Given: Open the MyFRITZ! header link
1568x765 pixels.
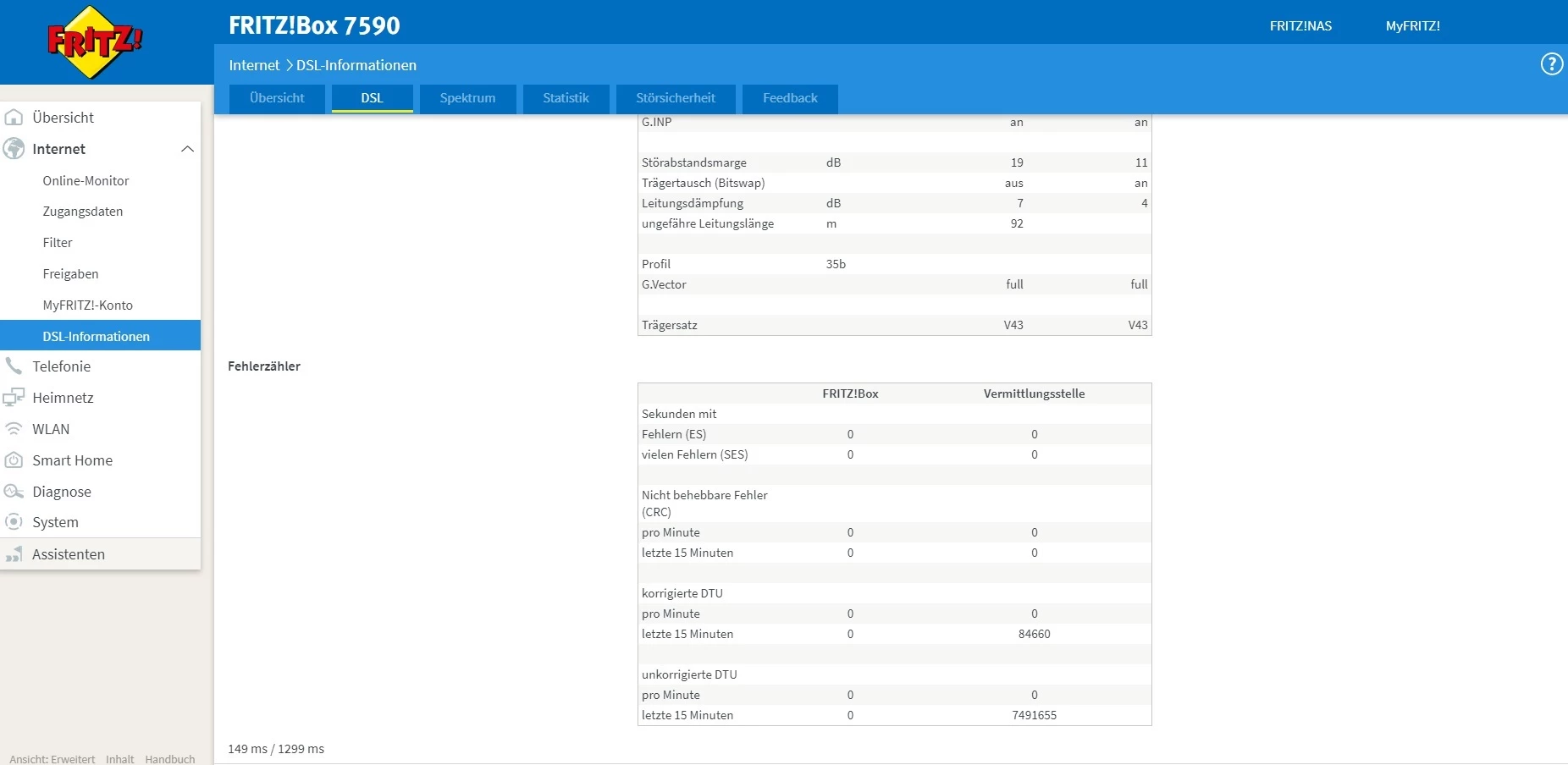Looking at the screenshot, I should click(1412, 26).
